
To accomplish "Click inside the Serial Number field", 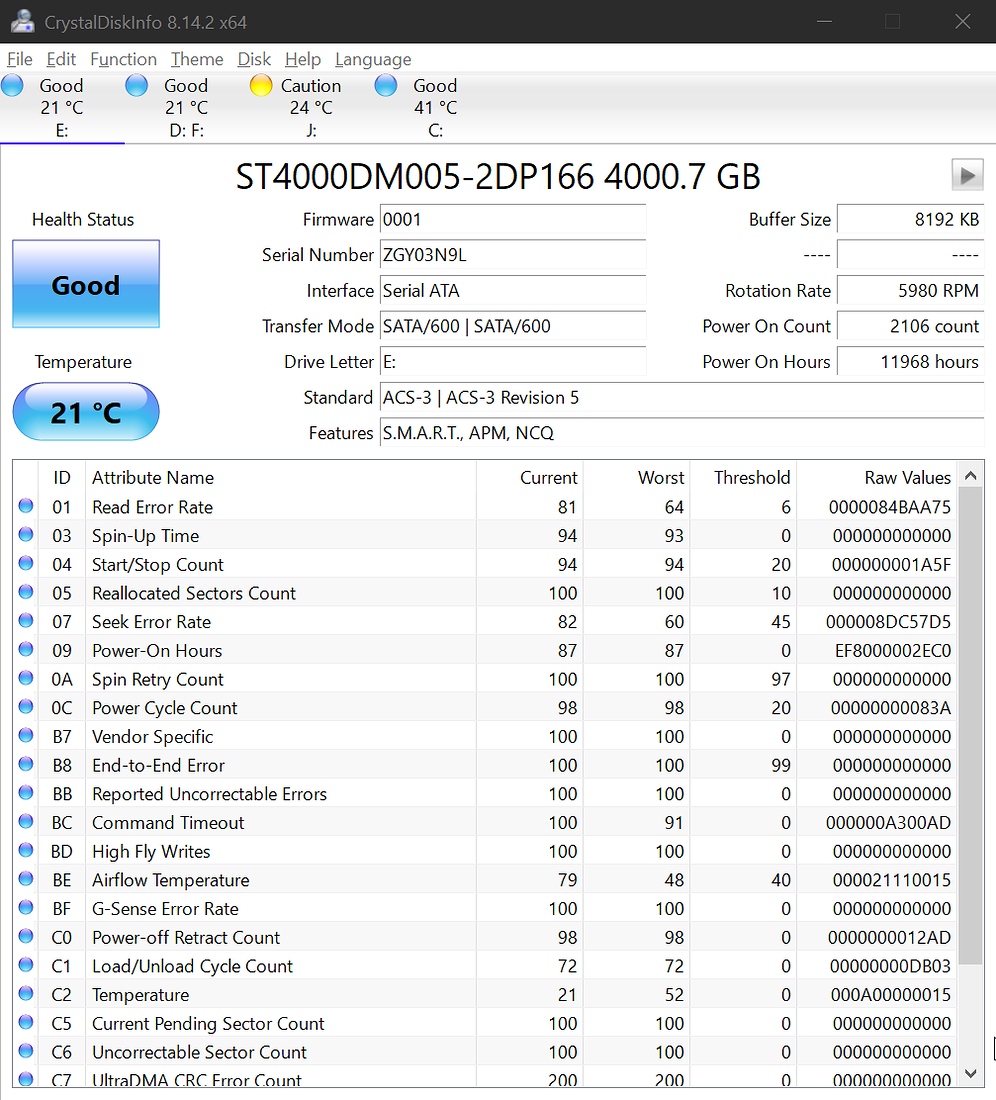I will [x=510, y=255].
